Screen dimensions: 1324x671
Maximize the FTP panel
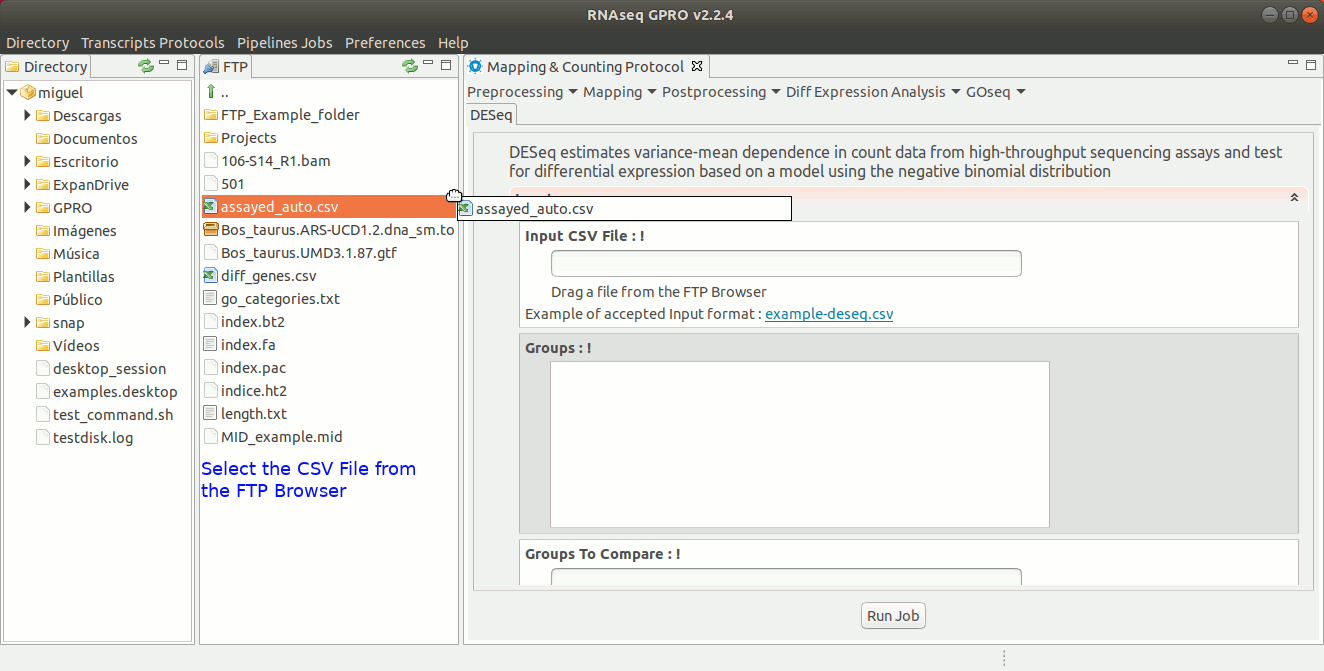point(446,65)
